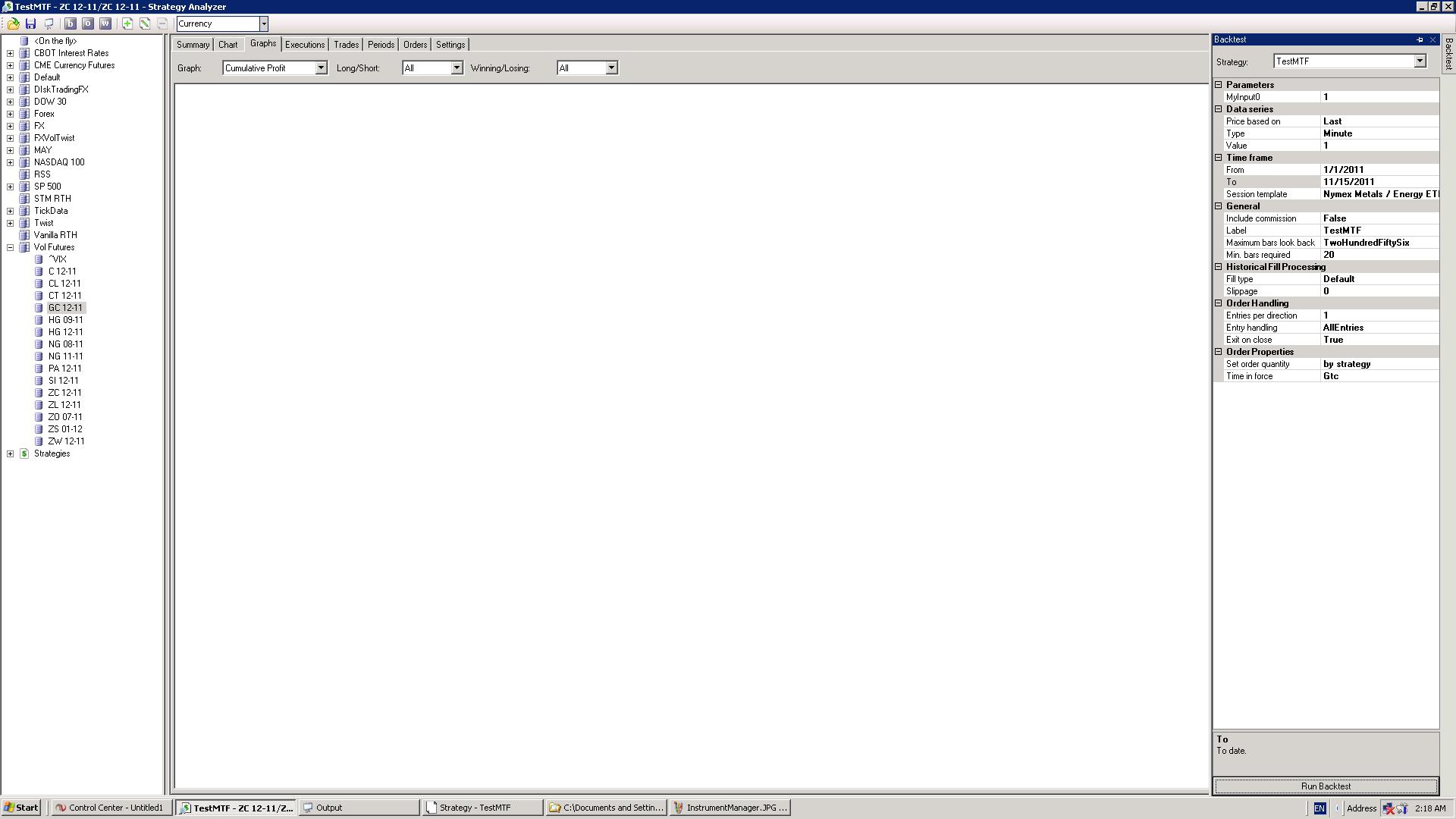Click the blue floppy save icon
This screenshot has height=819, width=1456.
point(31,24)
